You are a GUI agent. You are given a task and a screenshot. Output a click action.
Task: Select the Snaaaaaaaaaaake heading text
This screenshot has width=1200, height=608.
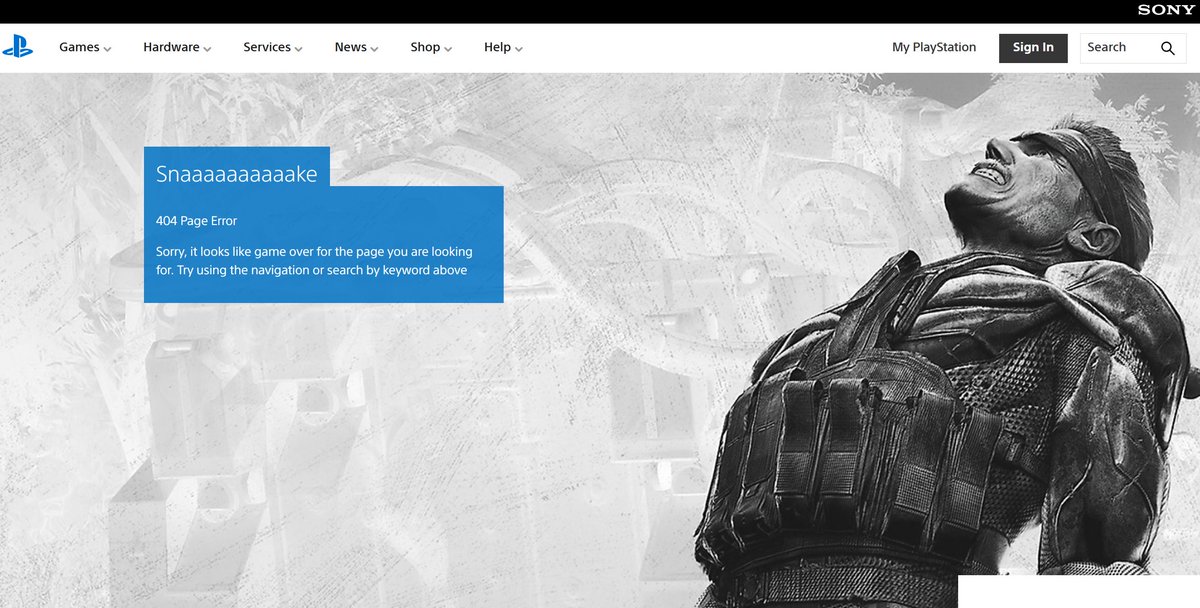tap(237, 174)
